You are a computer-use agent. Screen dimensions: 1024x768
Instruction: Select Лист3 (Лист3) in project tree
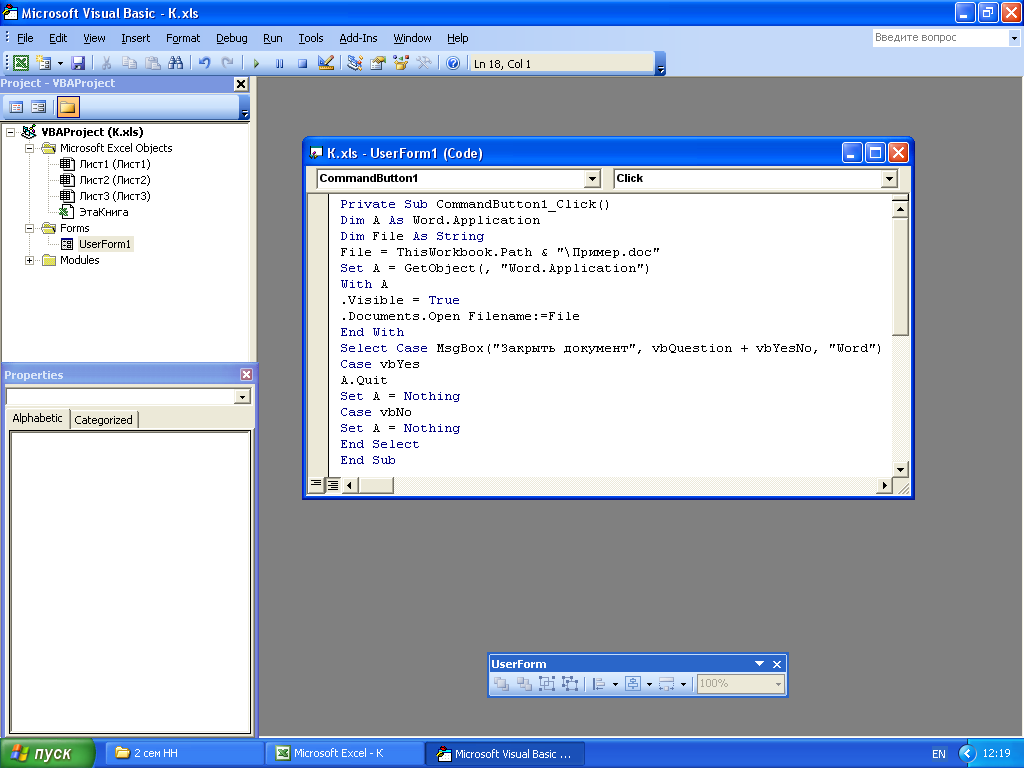click(114, 196)
